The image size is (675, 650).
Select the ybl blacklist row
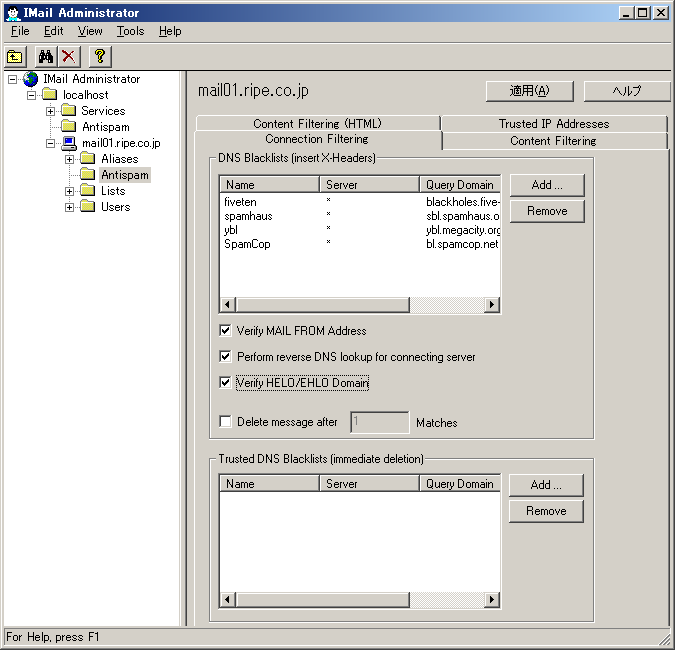(360, 230)
